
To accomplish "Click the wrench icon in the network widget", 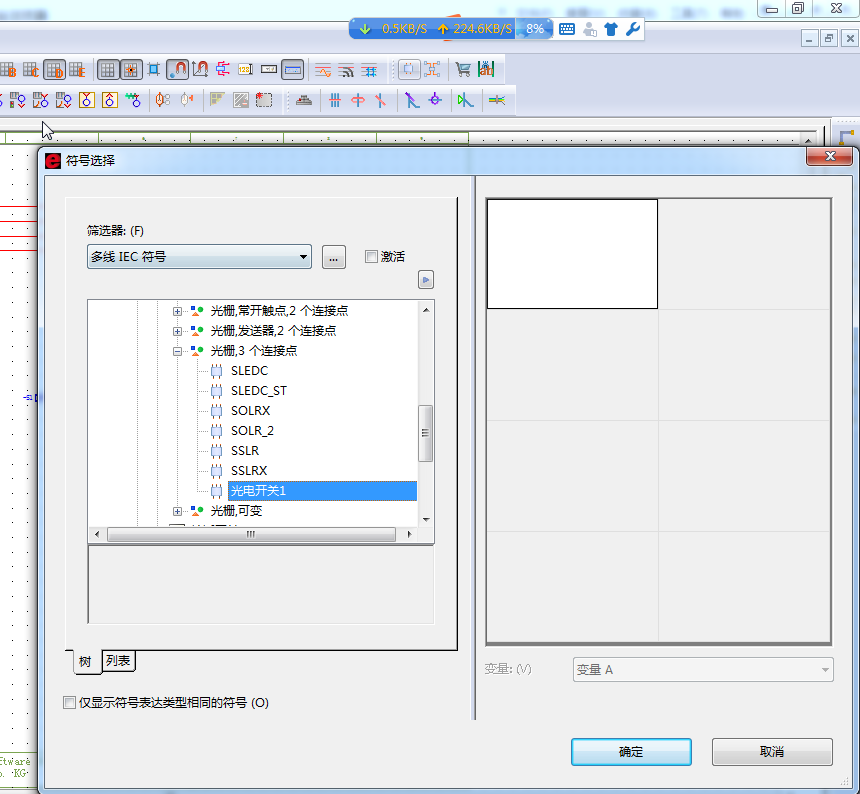I will tap(632, 29).
